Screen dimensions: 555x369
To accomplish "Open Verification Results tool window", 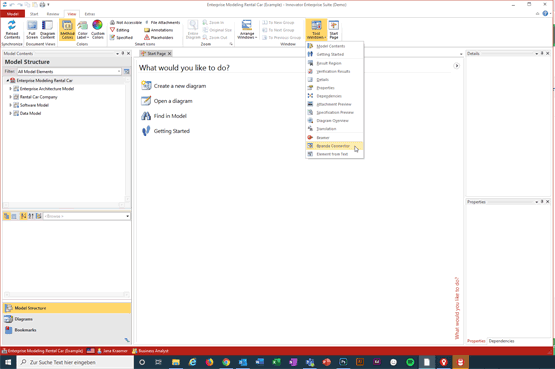I will [334, 71].
